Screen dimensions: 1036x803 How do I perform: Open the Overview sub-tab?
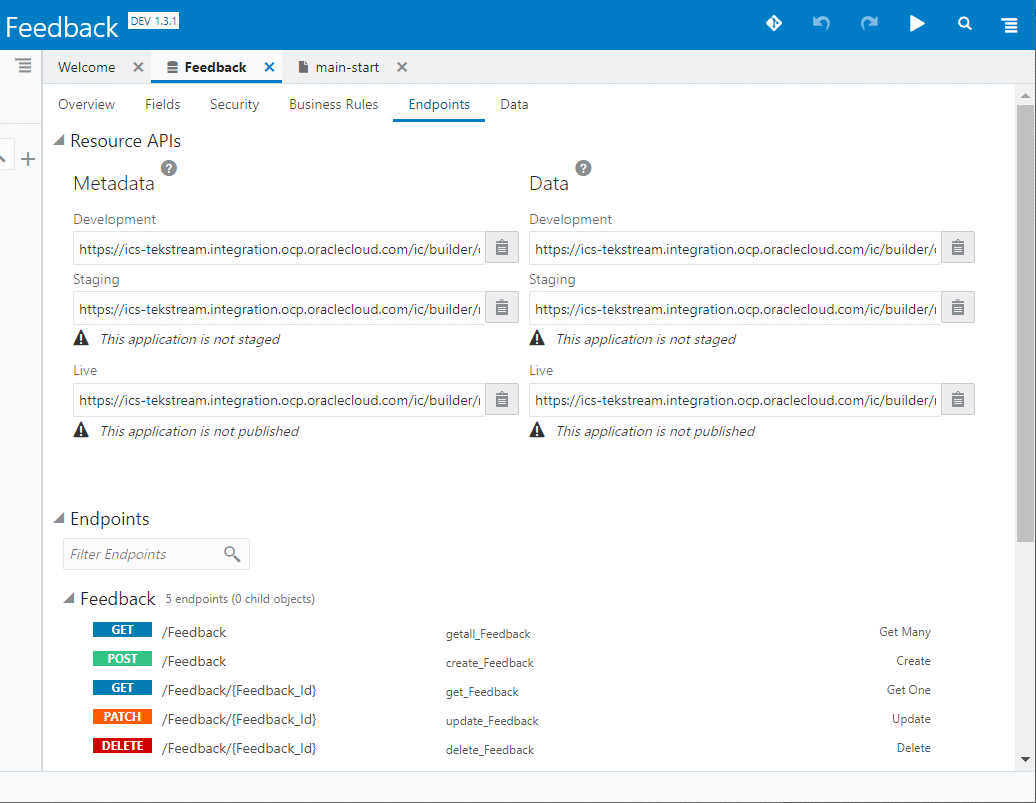87,104
